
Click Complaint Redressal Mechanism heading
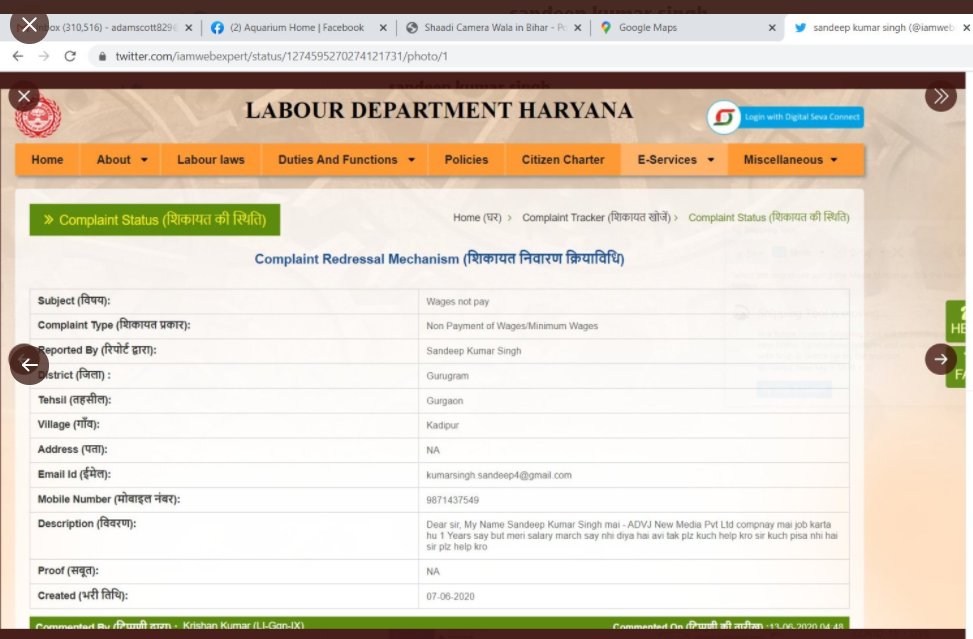pos(439,259)
